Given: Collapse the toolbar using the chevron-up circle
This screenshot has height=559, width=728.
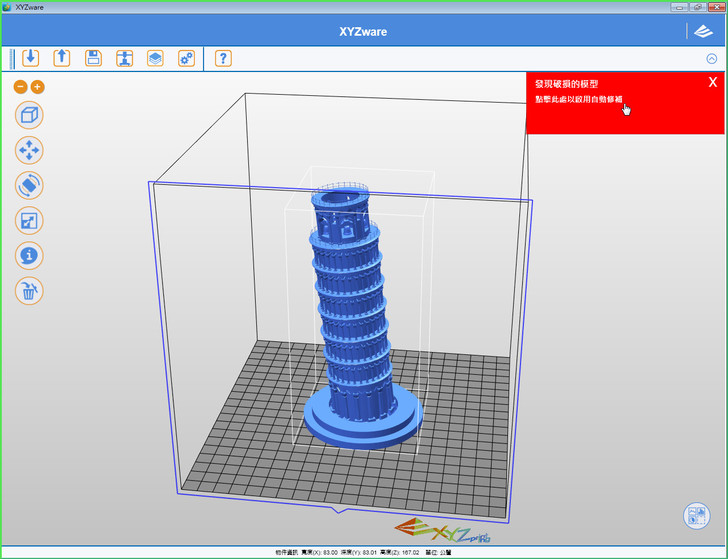Looking at the screenshot, I should pos(711,59).
